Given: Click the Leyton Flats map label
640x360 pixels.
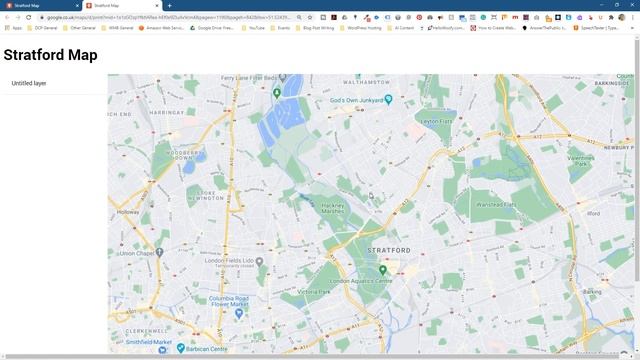Looking at the screenshot, I should [x=436, y=121].
